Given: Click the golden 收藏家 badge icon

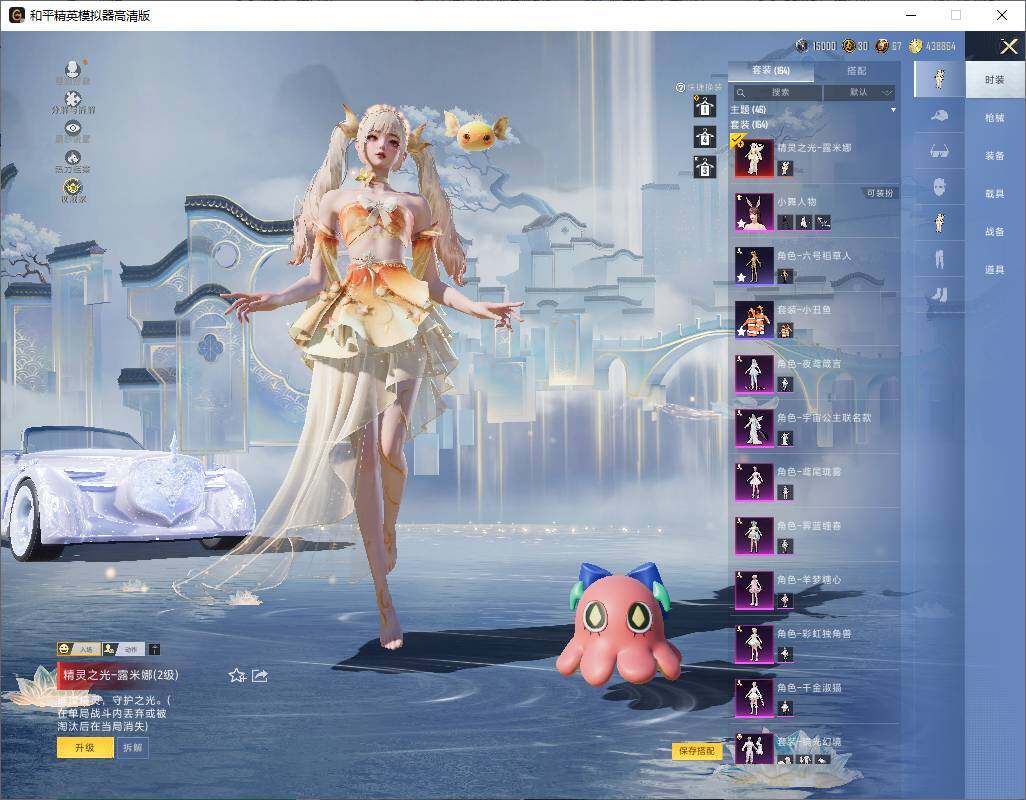Looking at the screenshot, I should 73,188.
